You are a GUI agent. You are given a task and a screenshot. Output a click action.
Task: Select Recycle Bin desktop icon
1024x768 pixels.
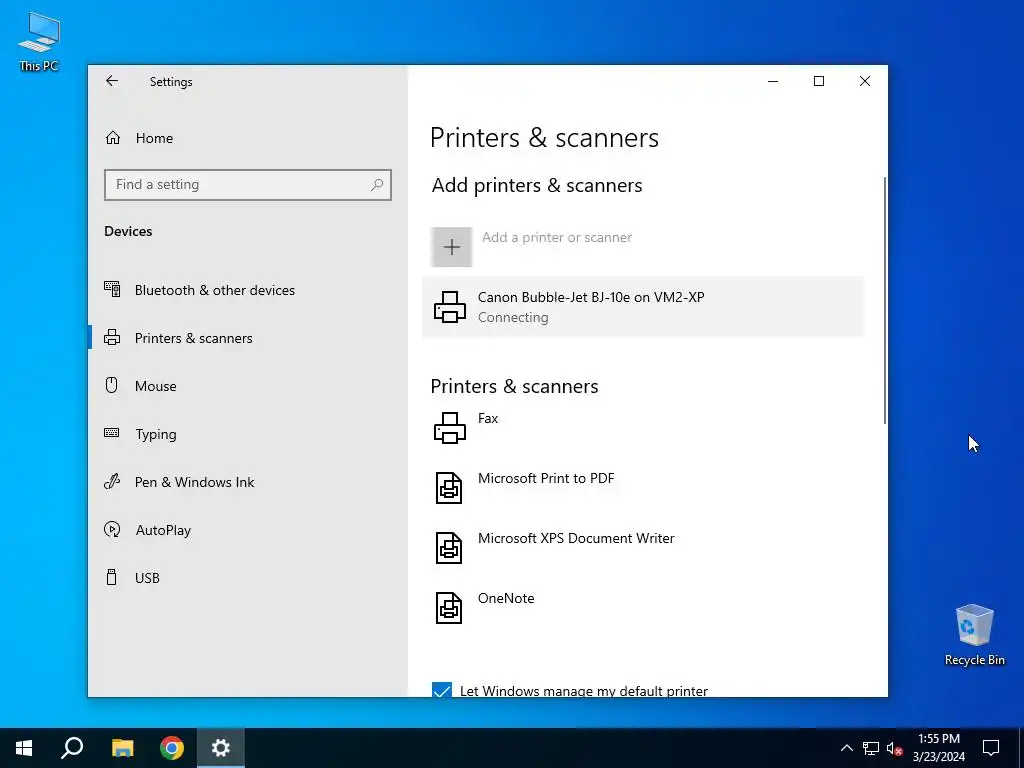974,635
